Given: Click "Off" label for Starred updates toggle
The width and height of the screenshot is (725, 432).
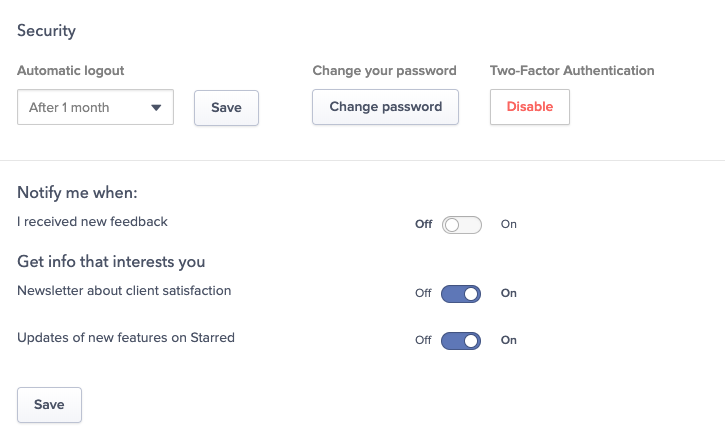Looking at the screenshot, I should 424,340.
